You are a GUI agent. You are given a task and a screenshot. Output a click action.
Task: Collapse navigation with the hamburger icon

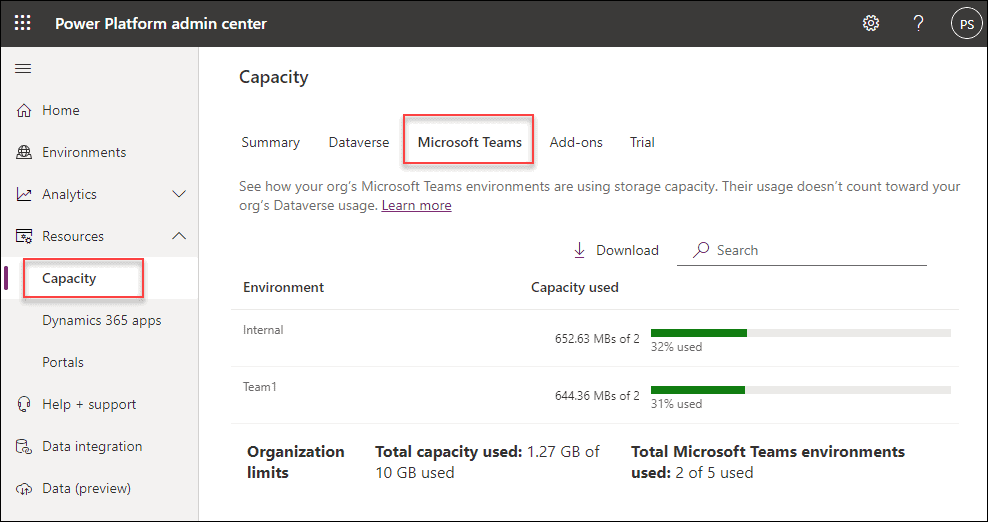[x=23, y=68]
